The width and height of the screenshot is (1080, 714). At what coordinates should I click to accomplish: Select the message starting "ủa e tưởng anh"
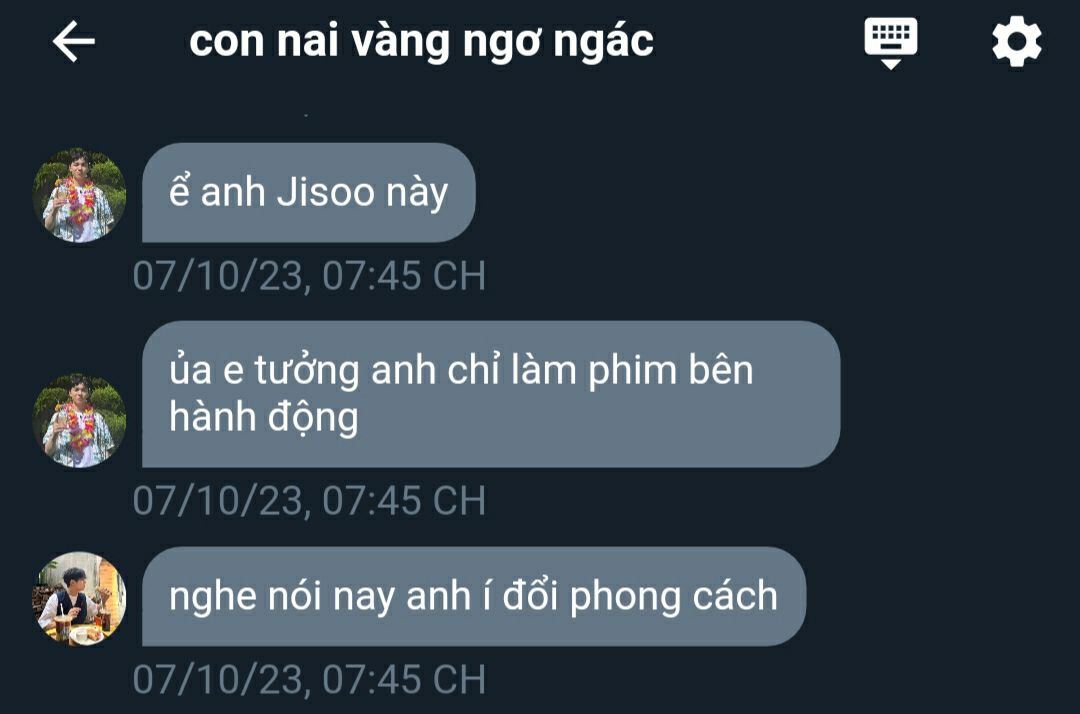[x=491, y=394]
